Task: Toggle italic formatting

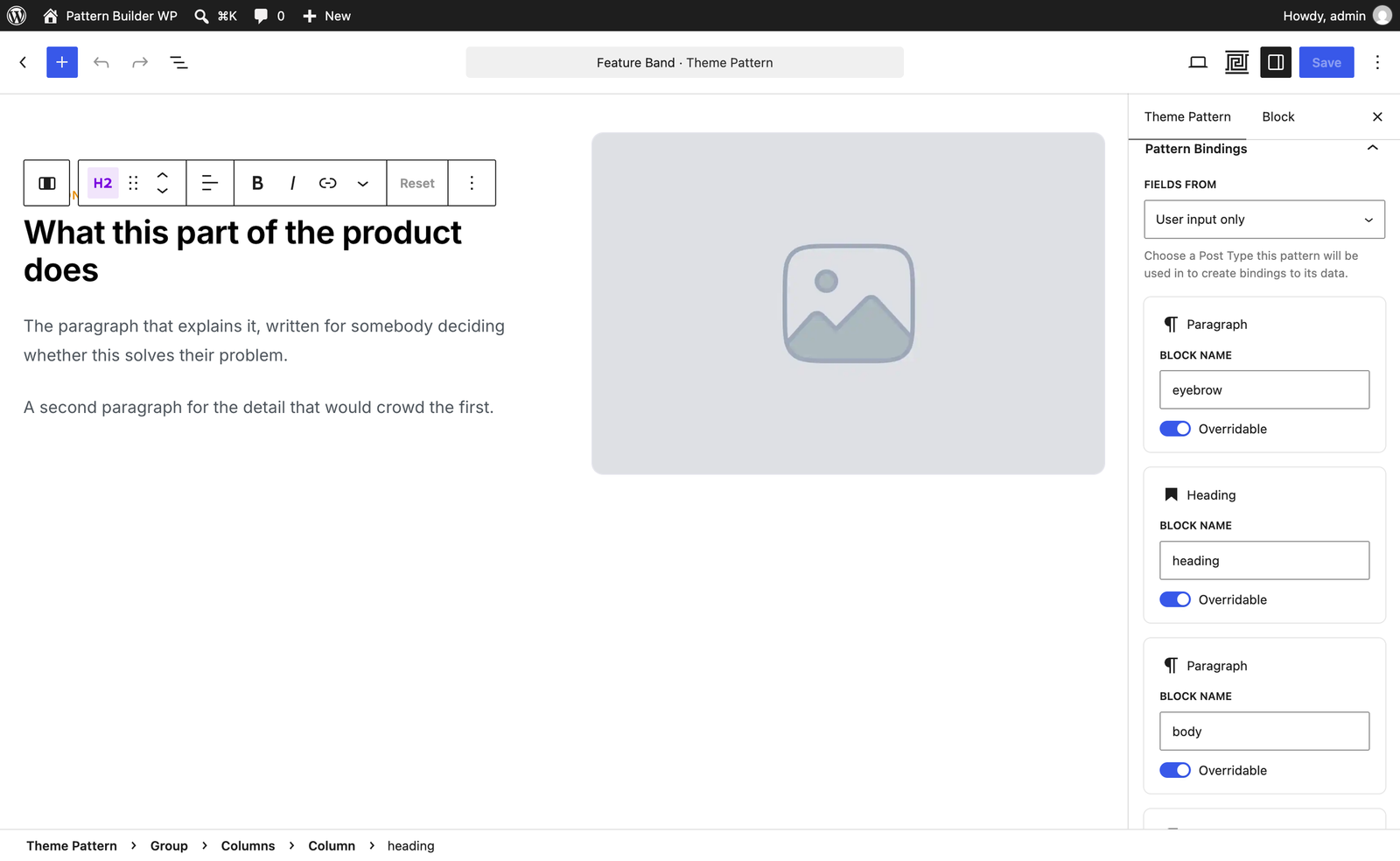Action: (292, 183)
